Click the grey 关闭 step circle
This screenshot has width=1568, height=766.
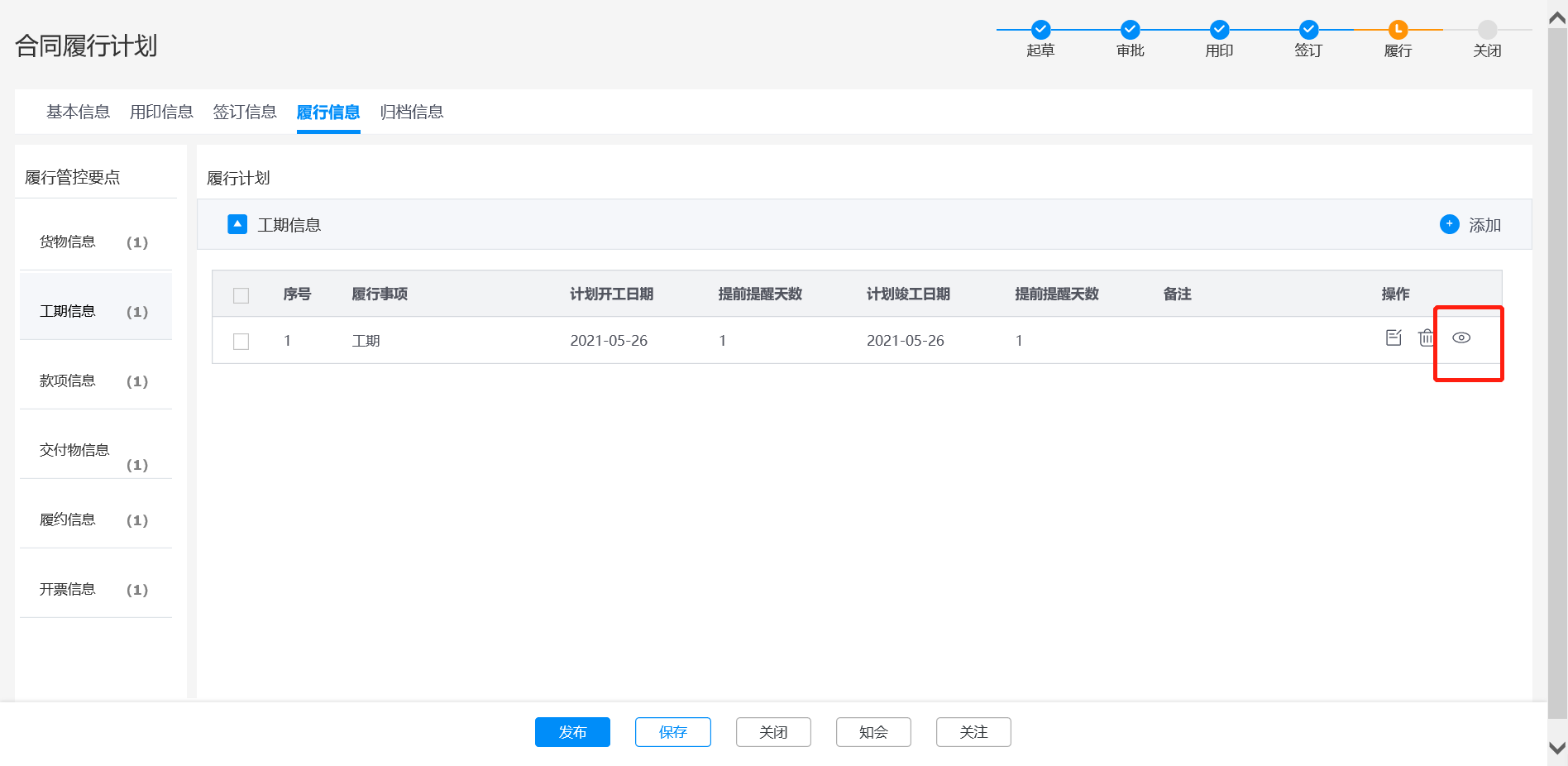(1487, 30)
